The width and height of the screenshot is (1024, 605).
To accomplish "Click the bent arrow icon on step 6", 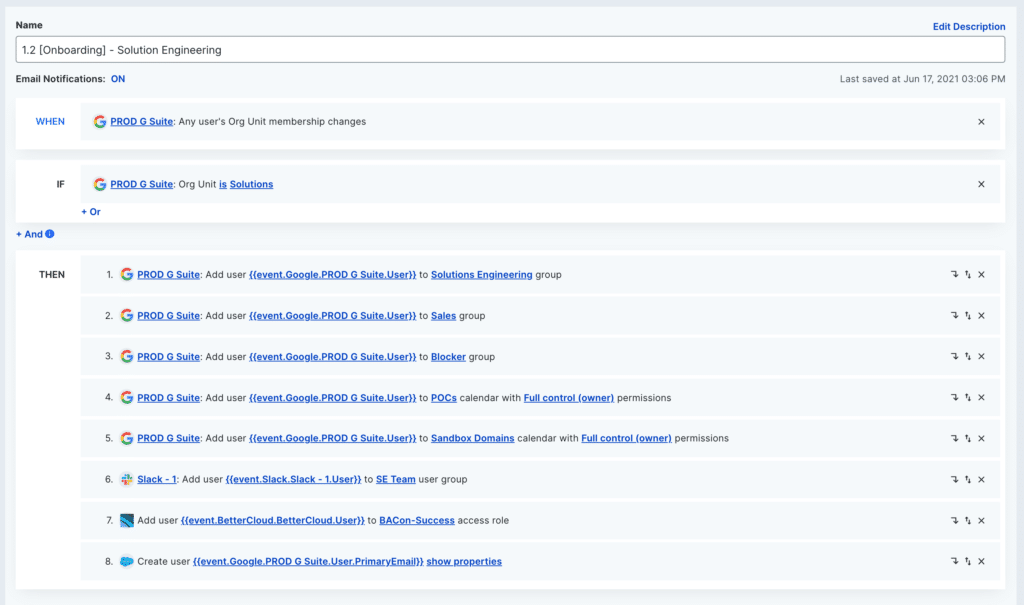I will 954,480.
